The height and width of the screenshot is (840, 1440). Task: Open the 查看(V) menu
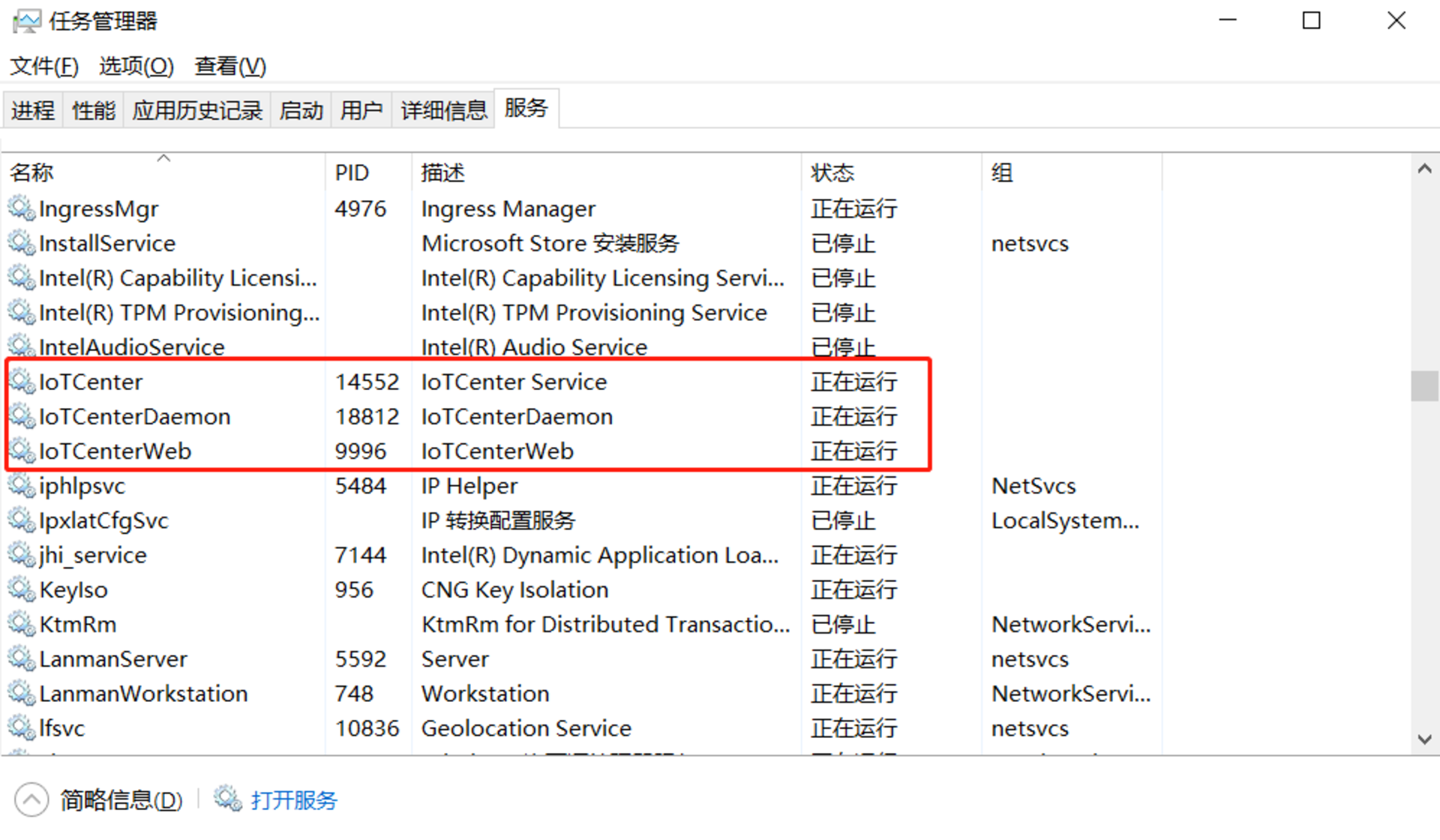pyautogui.click(x=229, y=66)
